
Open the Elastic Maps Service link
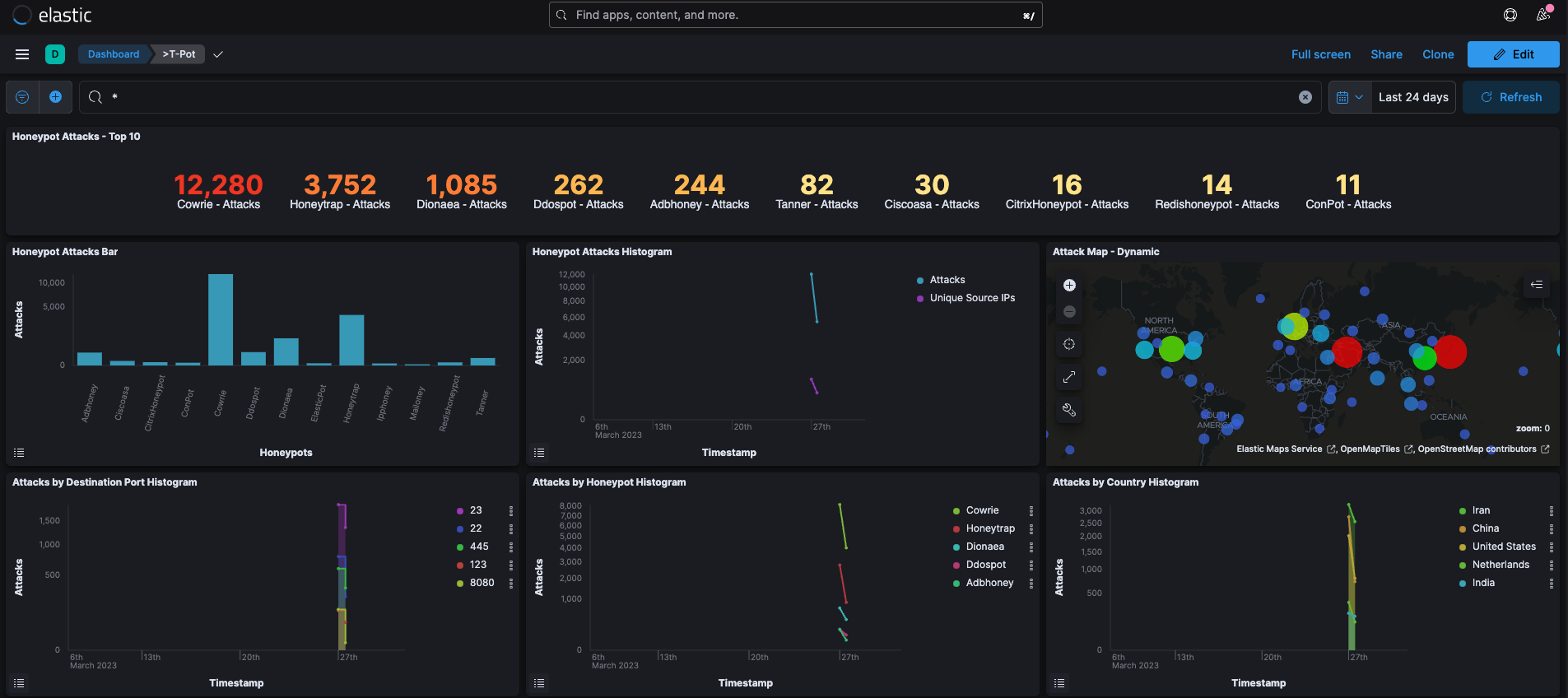(1286, 449)
